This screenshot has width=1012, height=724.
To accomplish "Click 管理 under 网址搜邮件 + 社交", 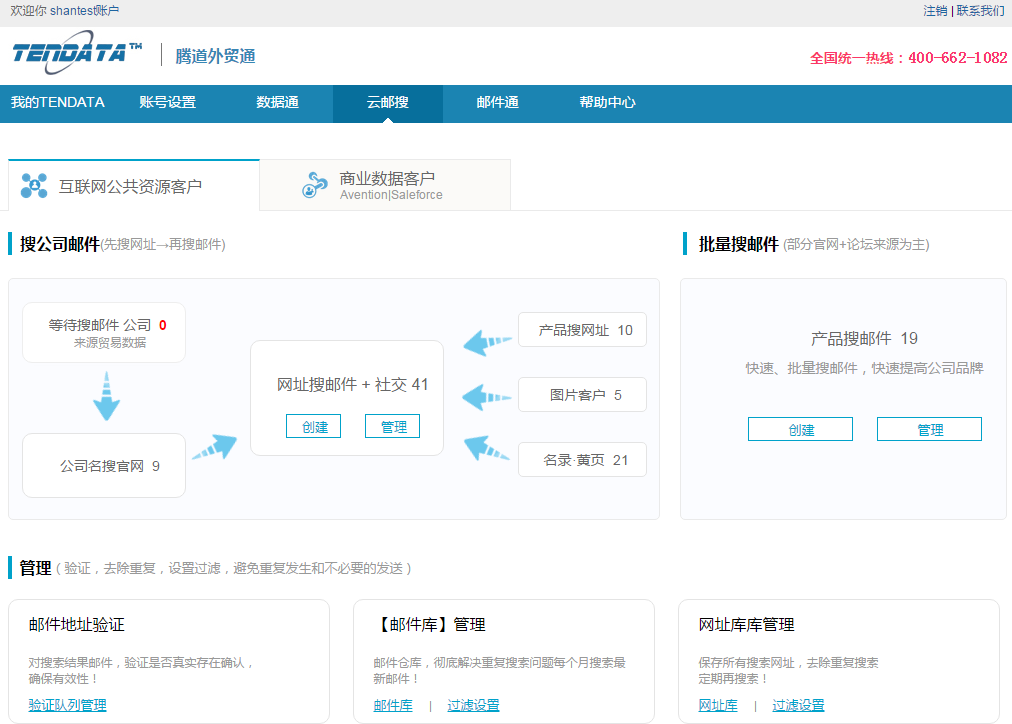I will [x=393, y=427].
